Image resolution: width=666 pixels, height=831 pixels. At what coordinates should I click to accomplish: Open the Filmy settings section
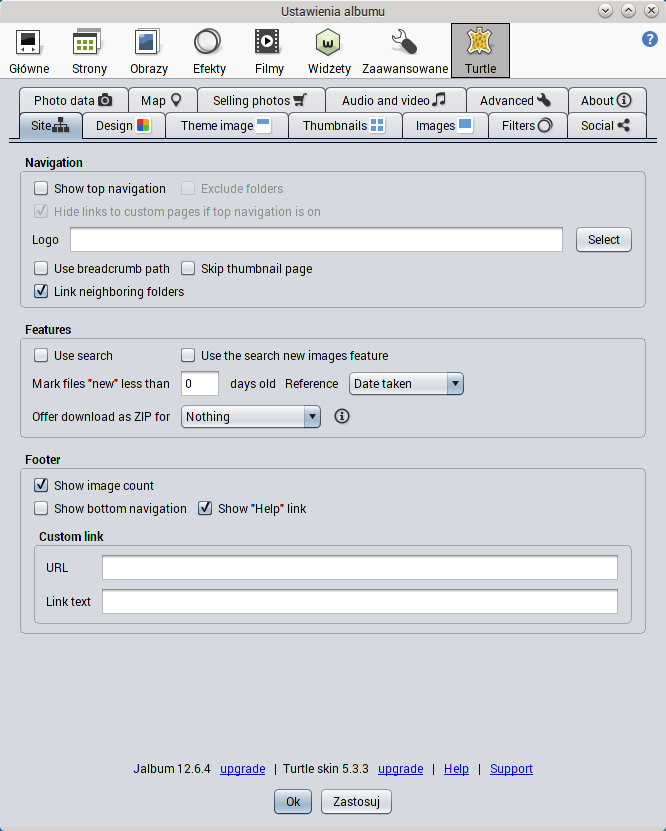tap(269, 51)
